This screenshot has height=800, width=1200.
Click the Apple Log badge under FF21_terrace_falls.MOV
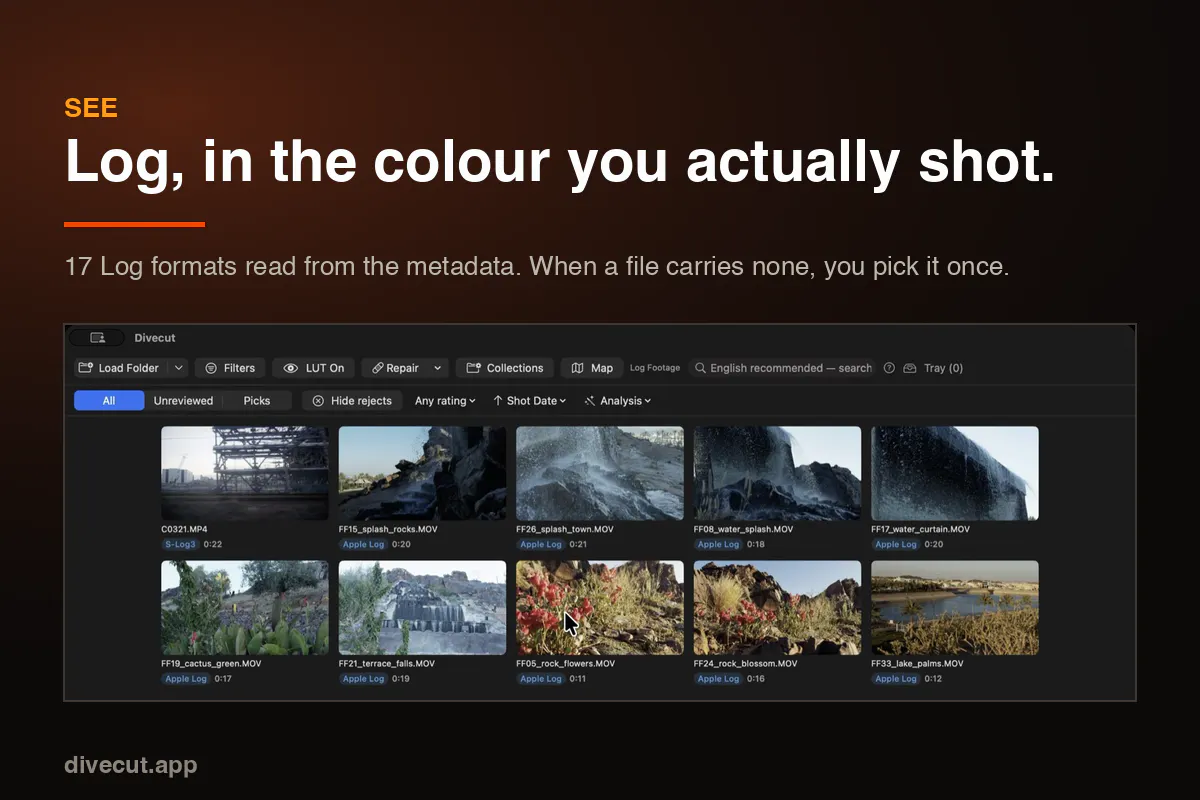point(363,678)
